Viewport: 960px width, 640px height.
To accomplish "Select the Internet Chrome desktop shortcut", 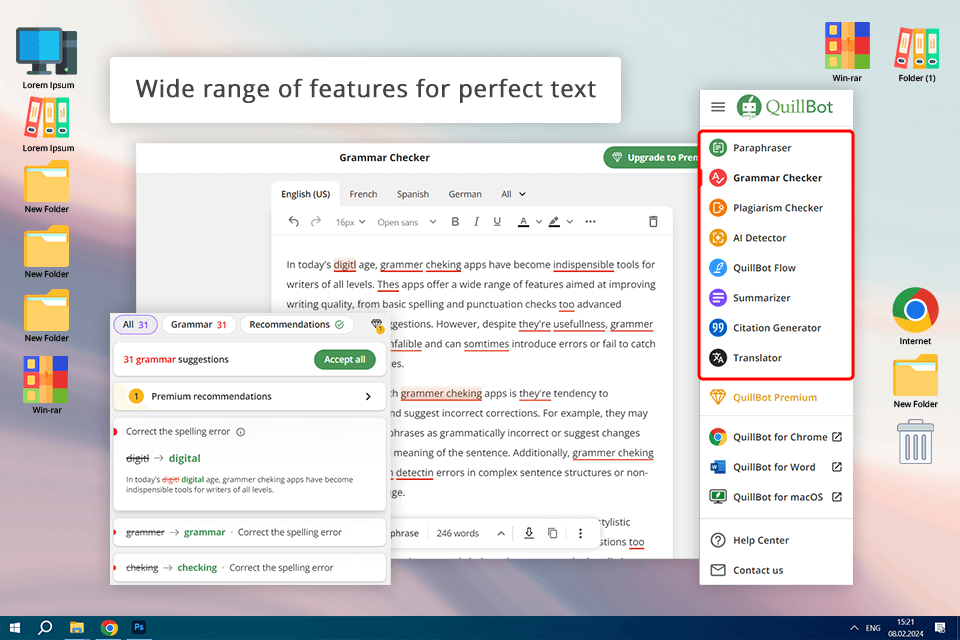I will click(915, 316).
